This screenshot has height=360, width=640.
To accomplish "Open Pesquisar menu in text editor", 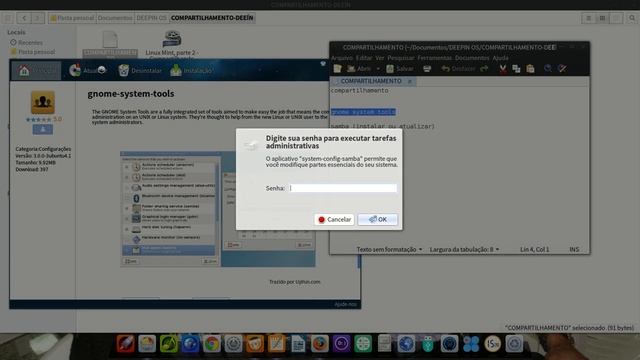I will tap(400, 58).
